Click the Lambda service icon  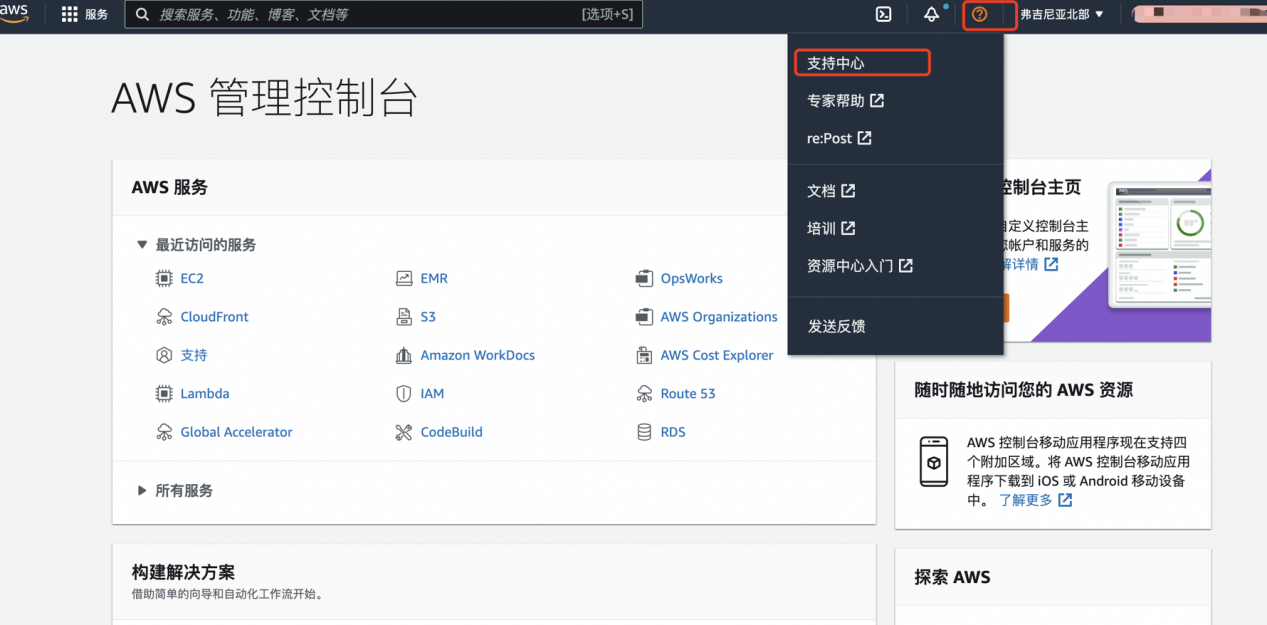click(x=164, y=394)
